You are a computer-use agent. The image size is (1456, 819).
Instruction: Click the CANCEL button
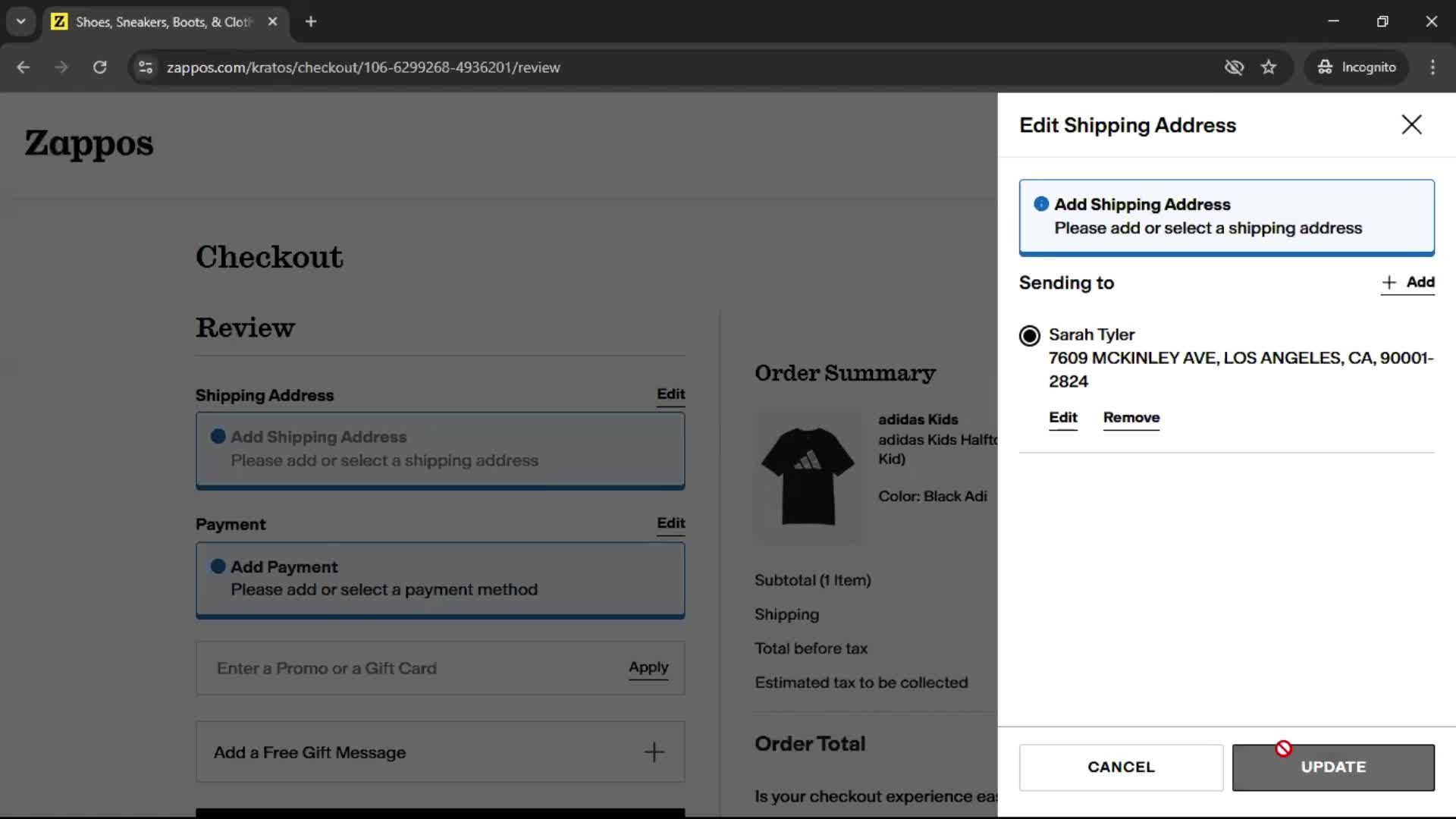click(1121, 767)
